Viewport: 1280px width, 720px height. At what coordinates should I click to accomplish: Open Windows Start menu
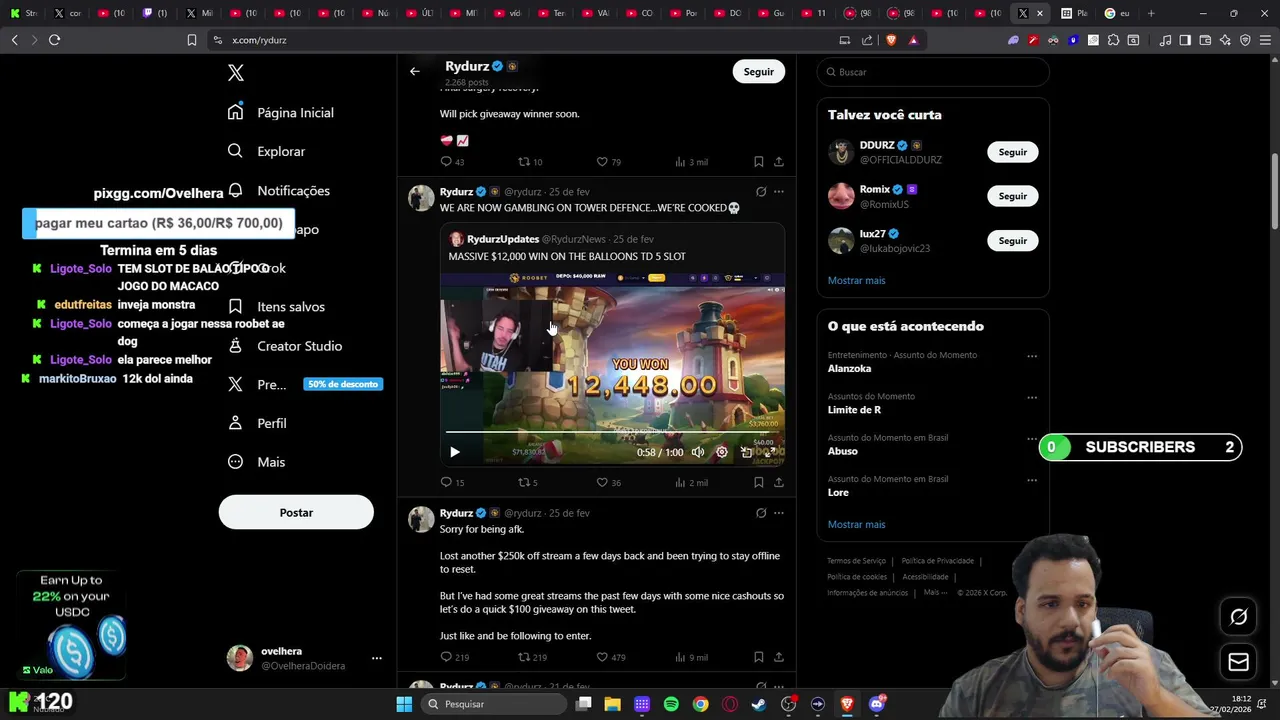pyautogui.click(x=404, y=704)
